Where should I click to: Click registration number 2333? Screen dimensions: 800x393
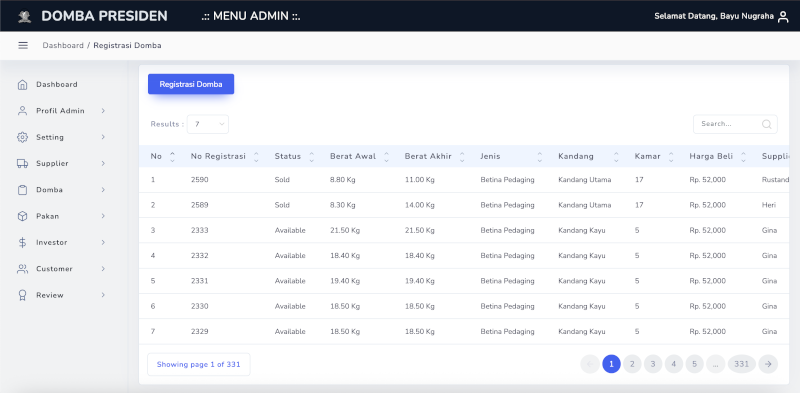pos(199,230)
